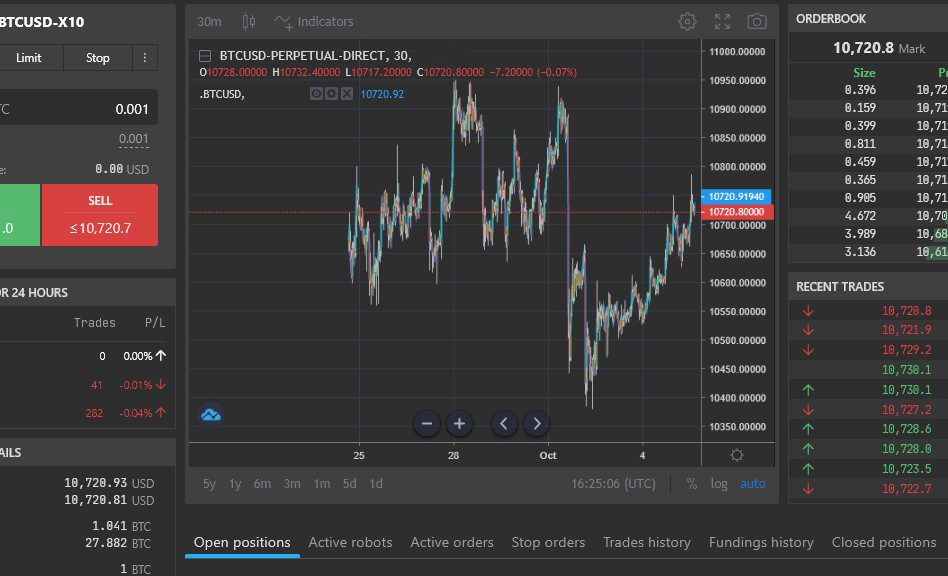Select orderbook row with size 3.136
Image resolution: width=948 pixels, height=576 pixels.
coord(868,251)
